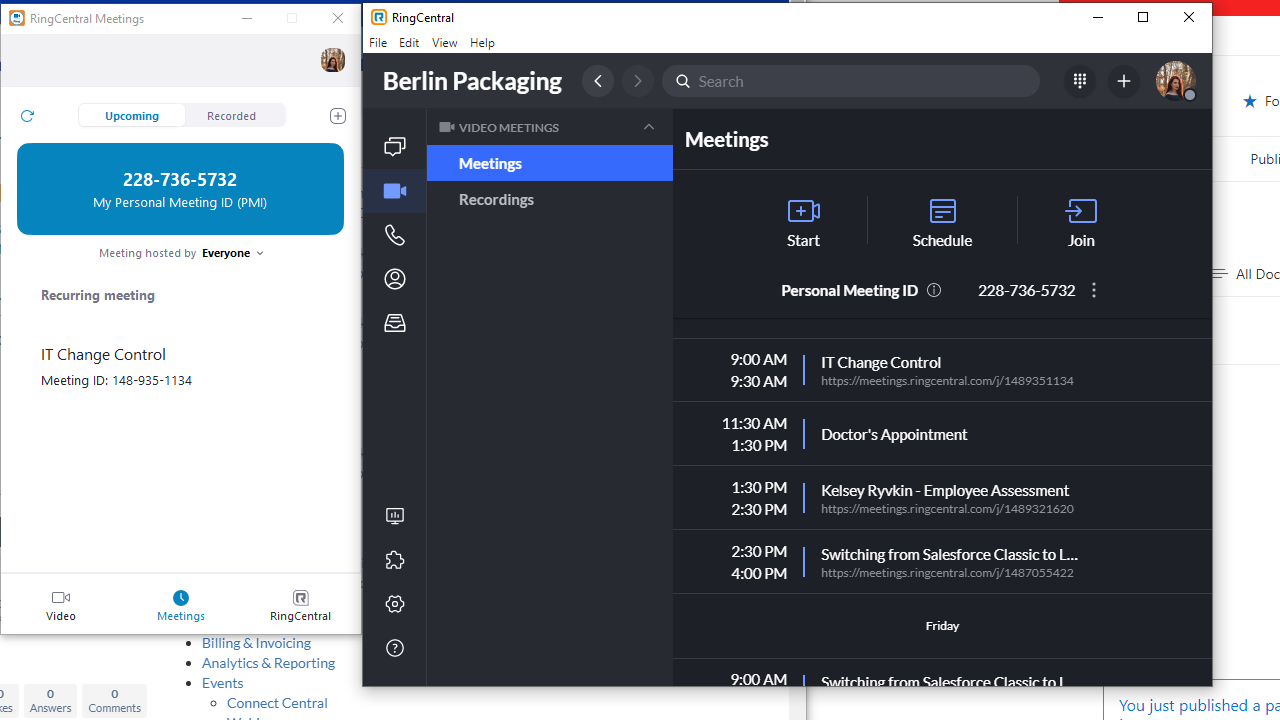This screenshot has height=720, width=1280.
Task: Select the Meetings clock icon at bottom
Action: pos(181,597)
